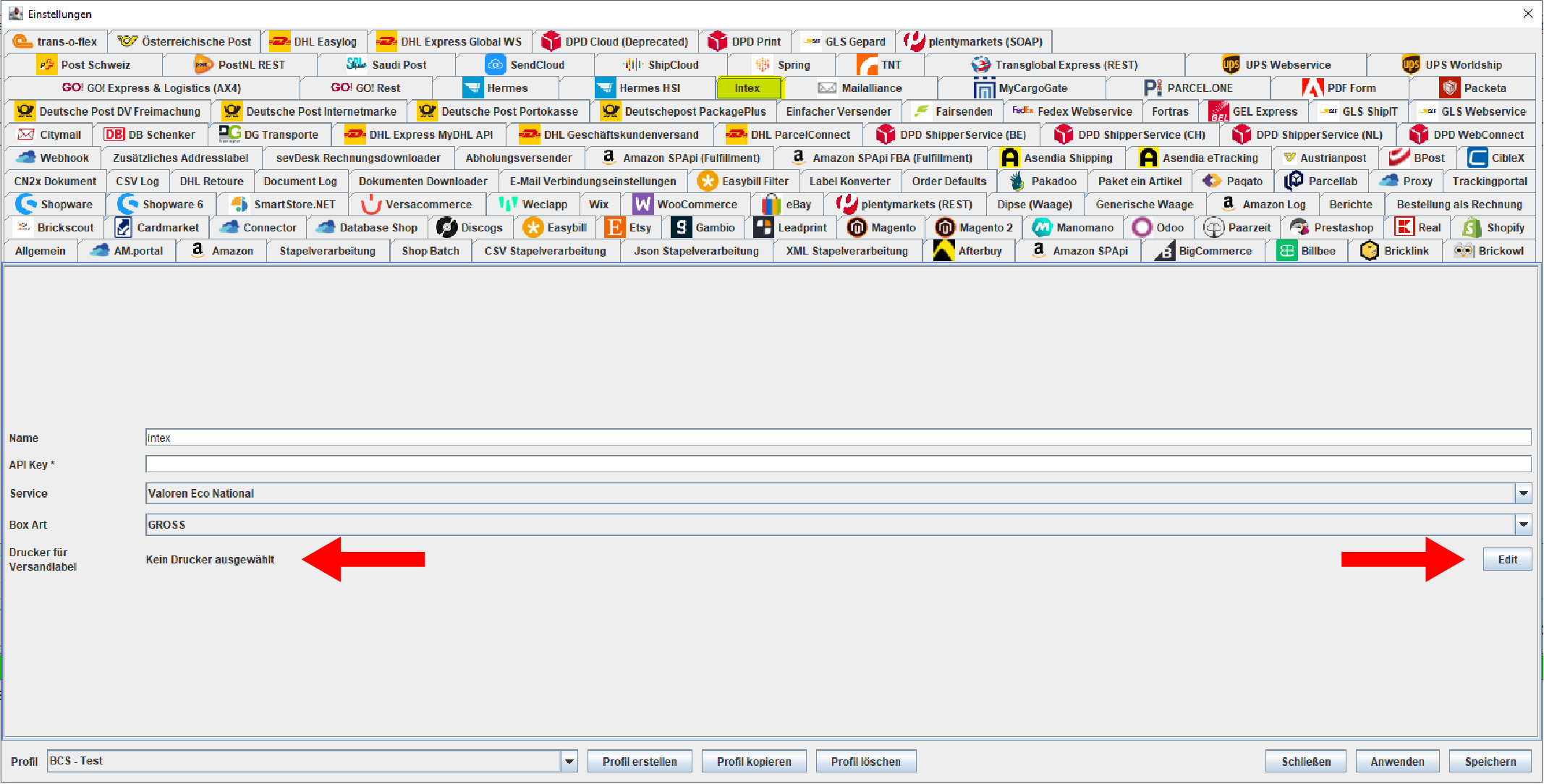Select the DHL Easylog tab icon
Viewport: 1544px width, 784px height.
(x=279, y=42)
